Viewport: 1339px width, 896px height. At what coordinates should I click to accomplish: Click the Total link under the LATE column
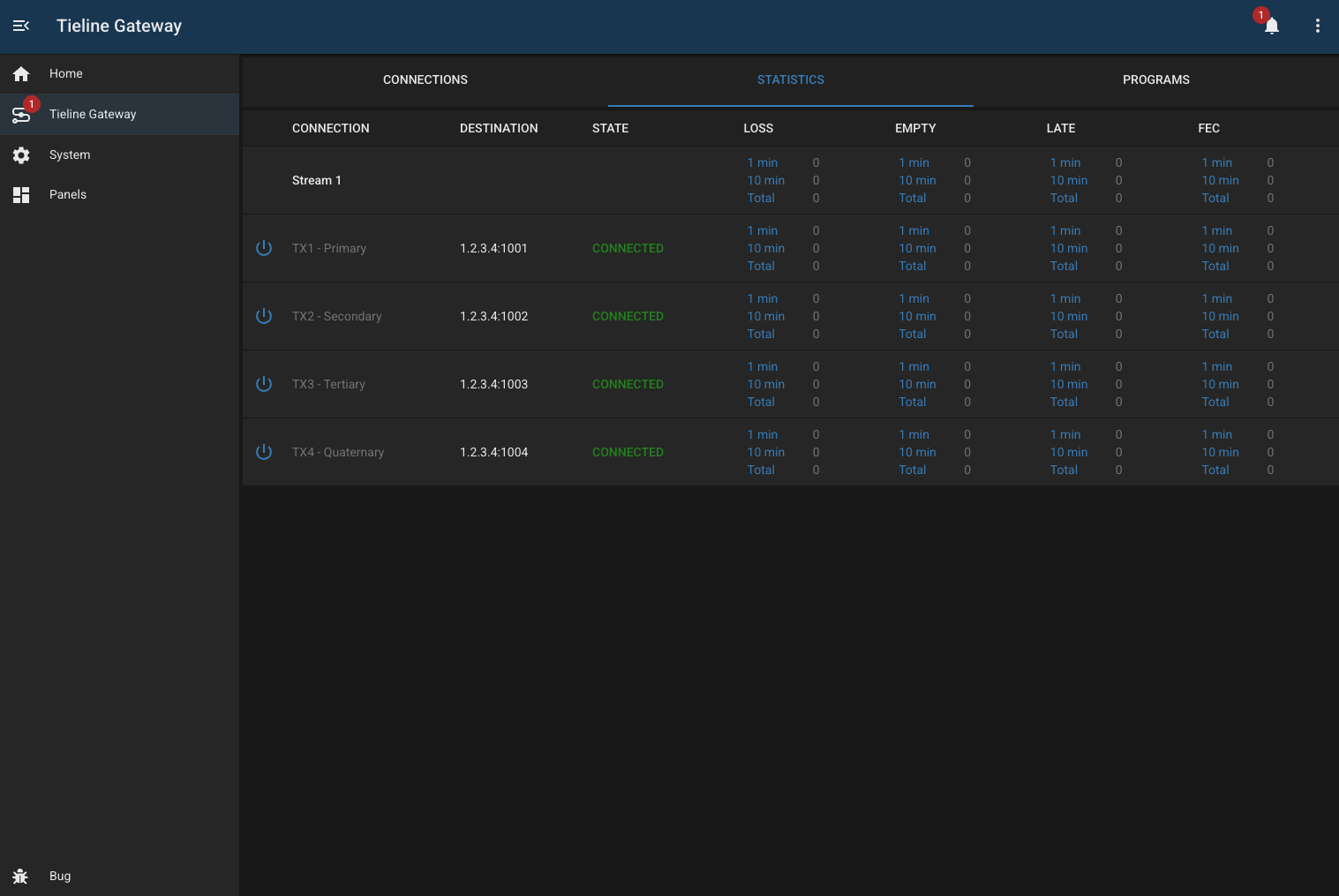pyautogui.click(x=1064, y=198)
